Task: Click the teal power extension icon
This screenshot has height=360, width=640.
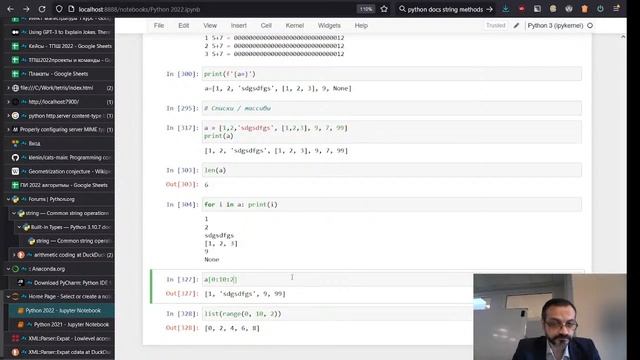Action: coord(600,9)
